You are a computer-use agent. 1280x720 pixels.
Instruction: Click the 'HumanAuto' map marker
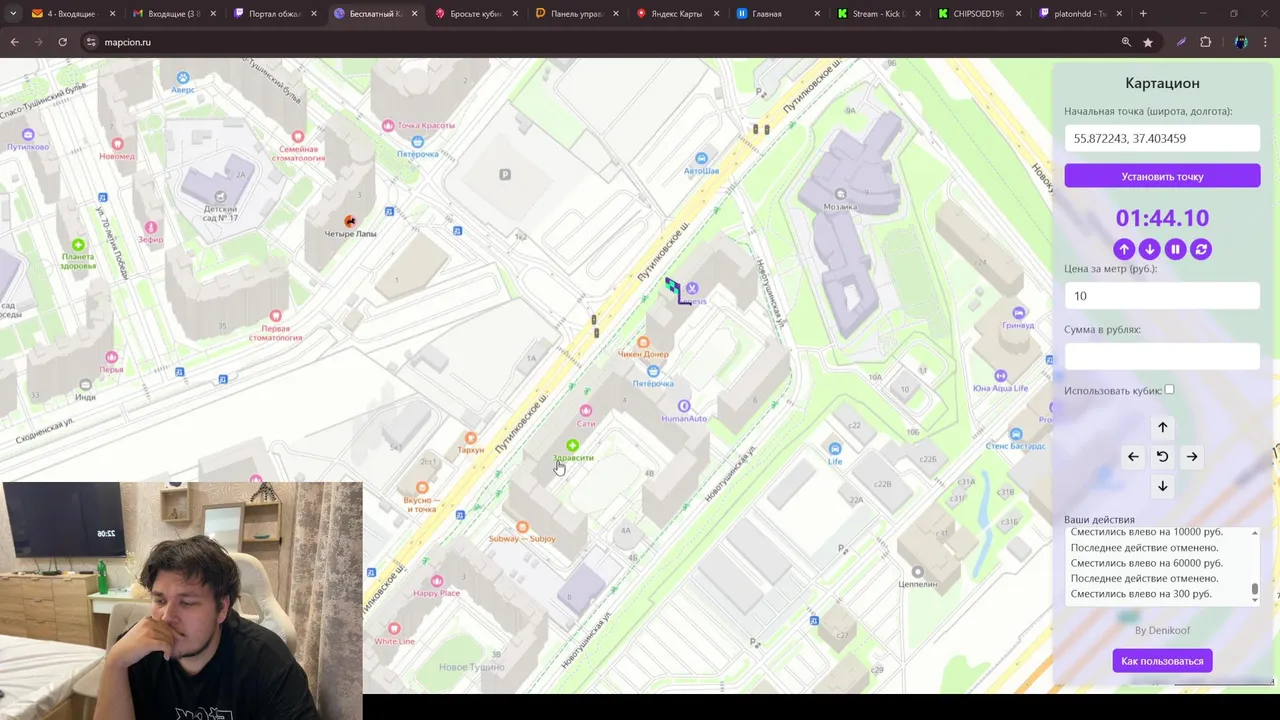click(x=684, y=406)
